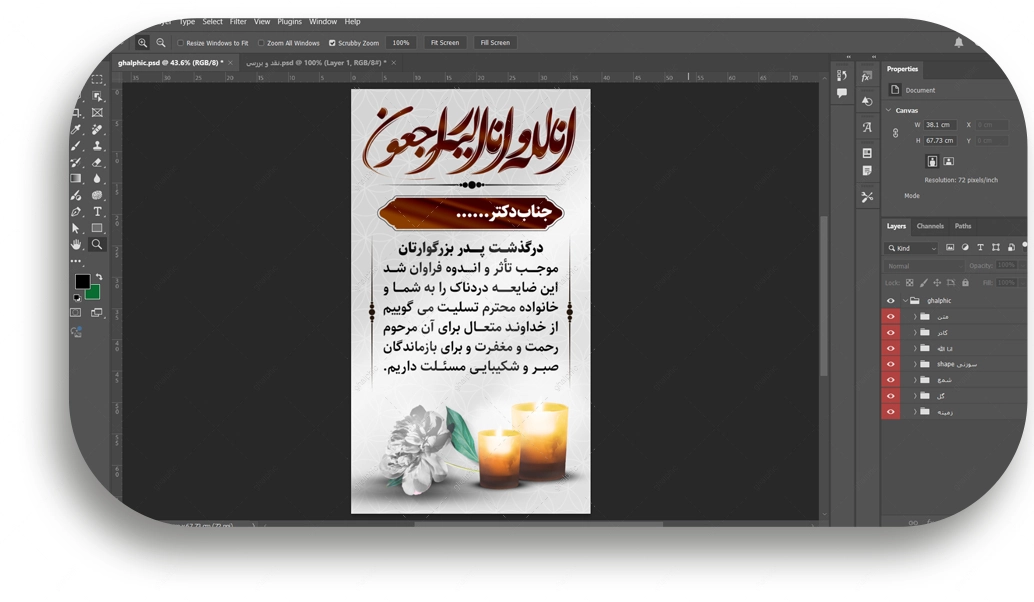Uncheck the Scrubby Zoom checkbox
1034x602 pixels.
click(332, 43)
